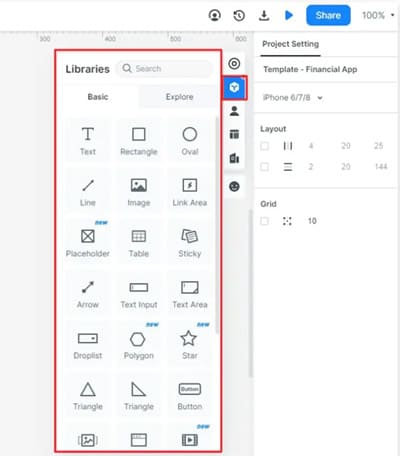Open the Libraries cube icon
The image size is (400, 456).
tap(234, 88)
